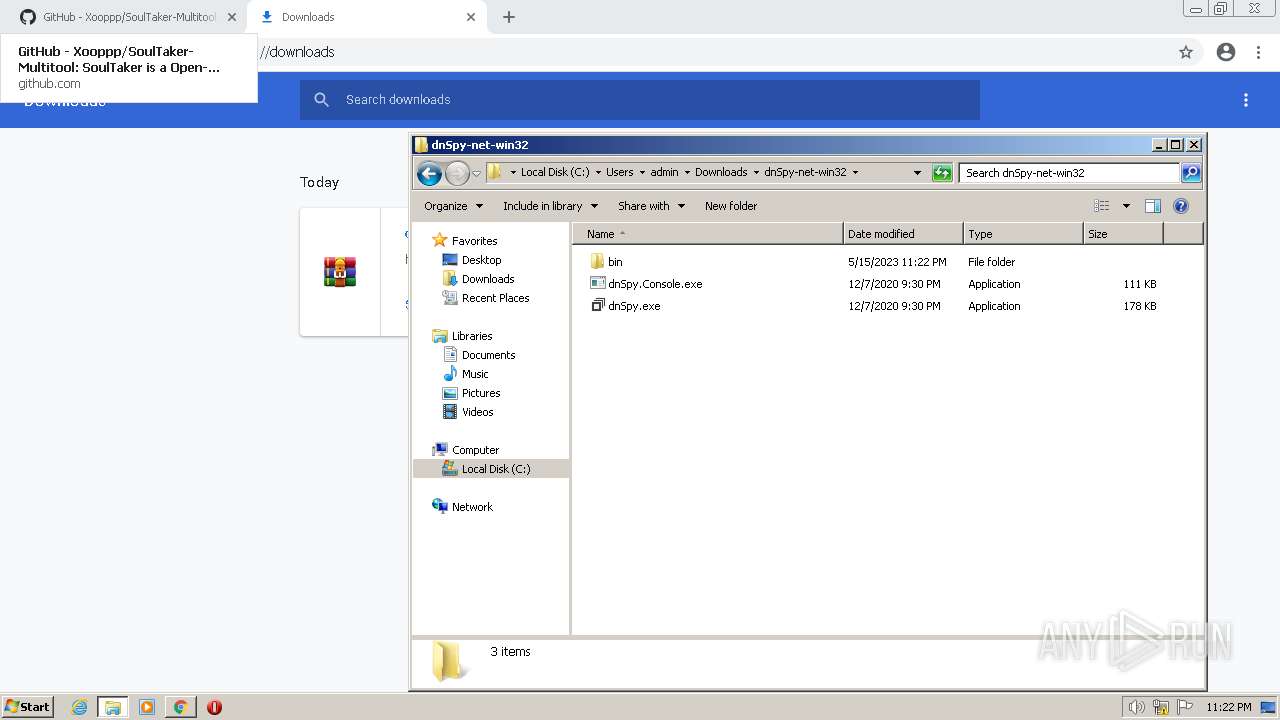Sort by Type column header
1280x720 pixels.
(1023, 234)
